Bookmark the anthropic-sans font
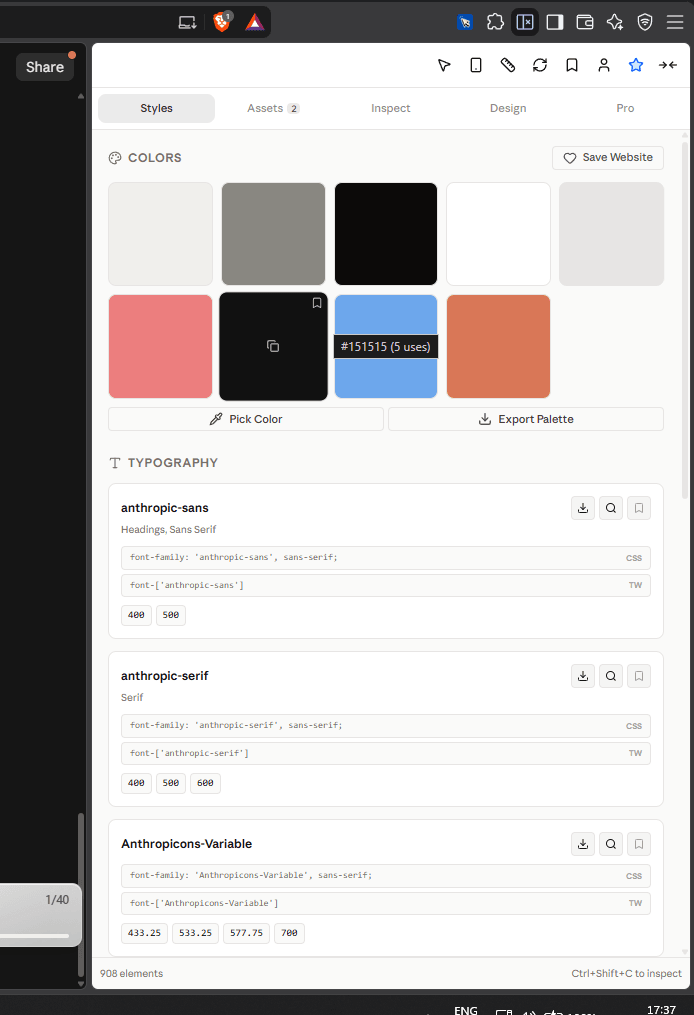This screenshot has width=694, height=1015. [x=638, y=508]
